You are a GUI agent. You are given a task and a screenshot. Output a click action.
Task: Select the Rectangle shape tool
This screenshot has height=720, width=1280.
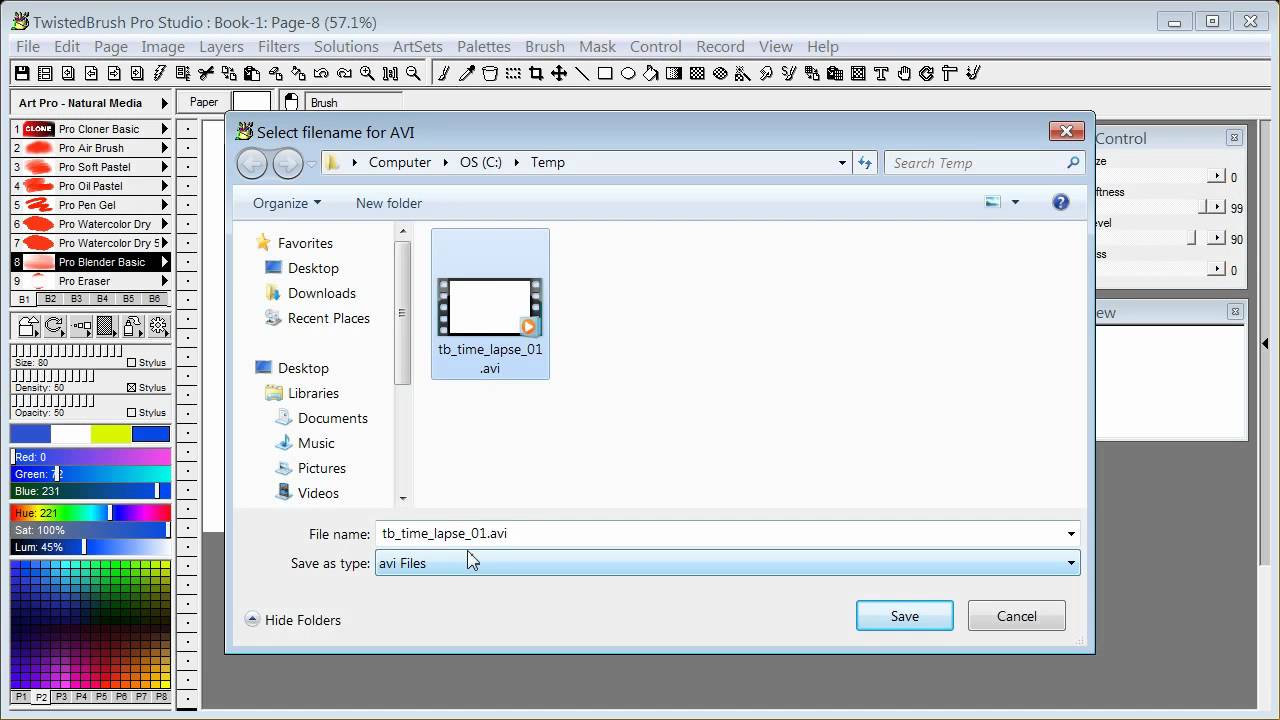[605, 73]
